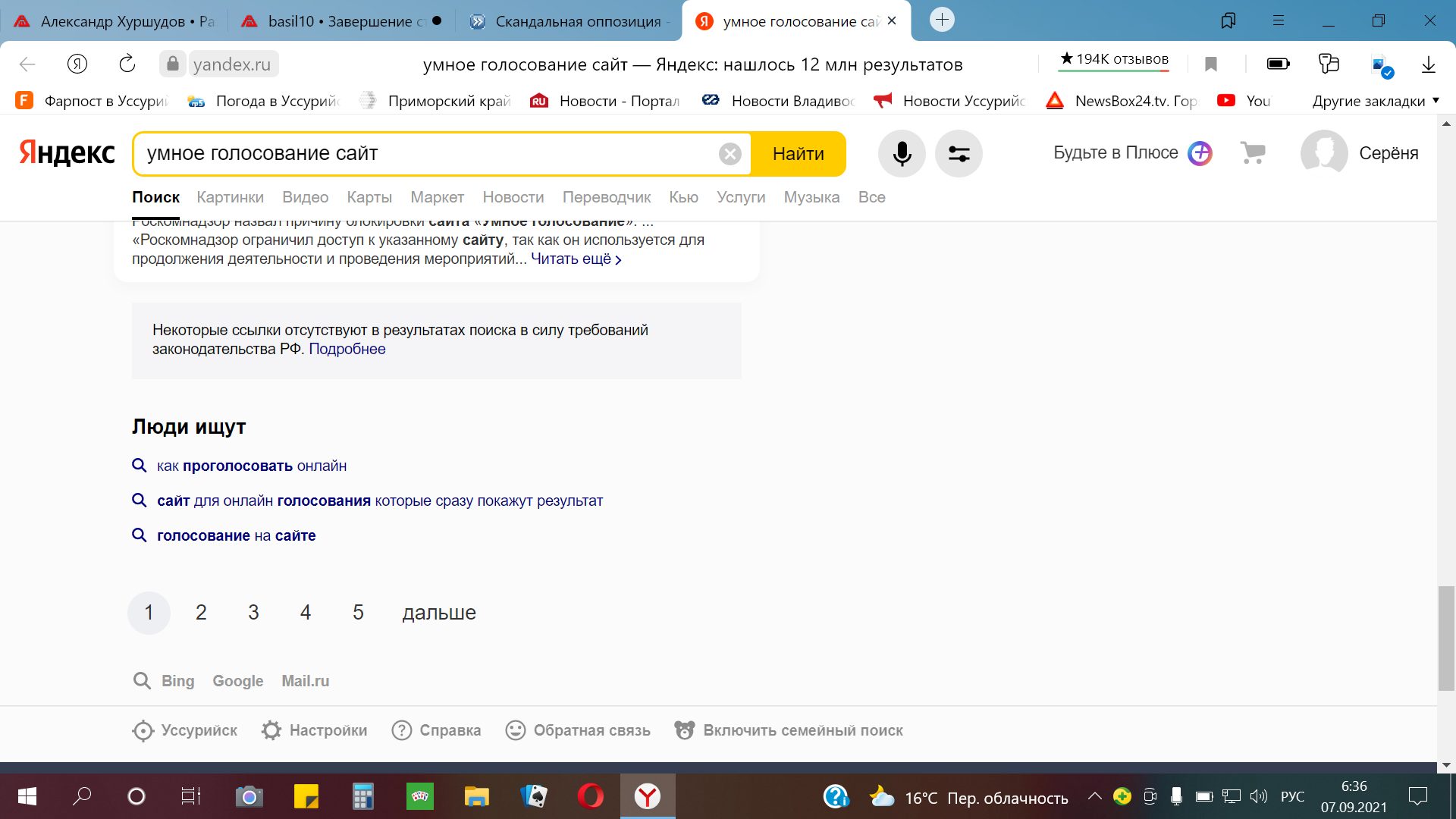The height and width of the screenshot is (819, 1456).
Task: Go to results page 3
Action: (x=253, y=613)
